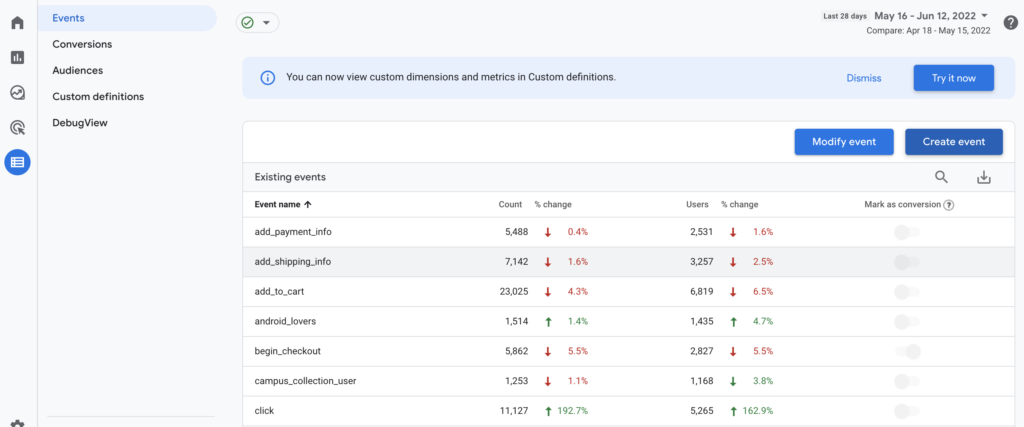Enable conversion for add_to_cart
Screen dimensions: 1024x427
[906, 292]
